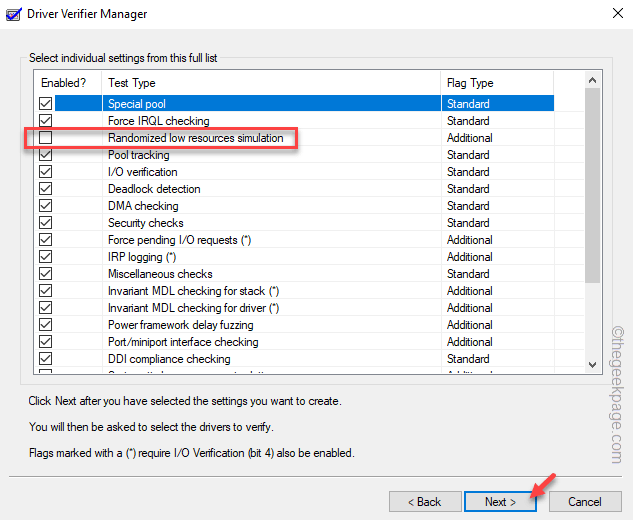The height and width of the screenshot is (520, 633).
Task: Toggle the Force IRQL checking checkbox
Action: [x=45, y=121]
